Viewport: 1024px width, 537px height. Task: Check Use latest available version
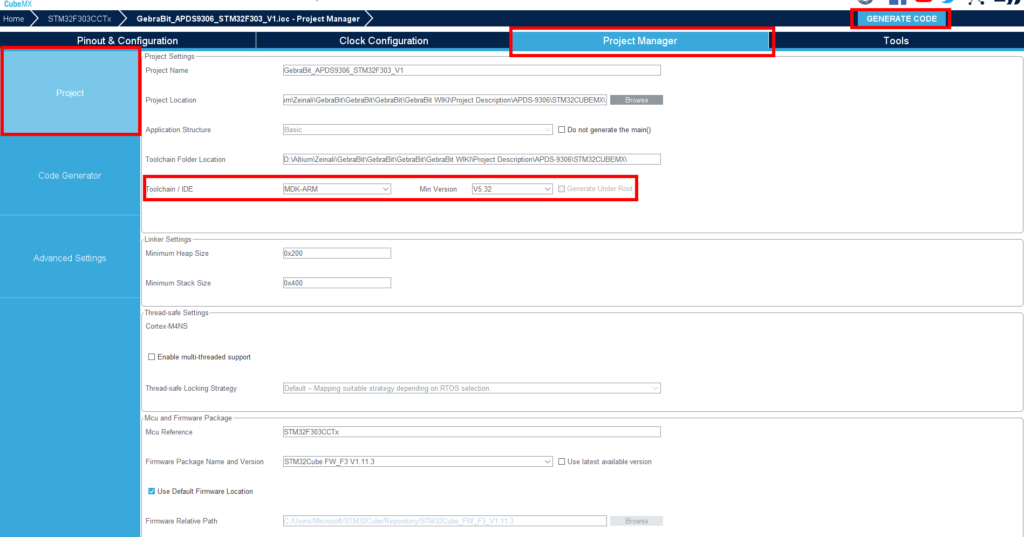tap(562, 461)
